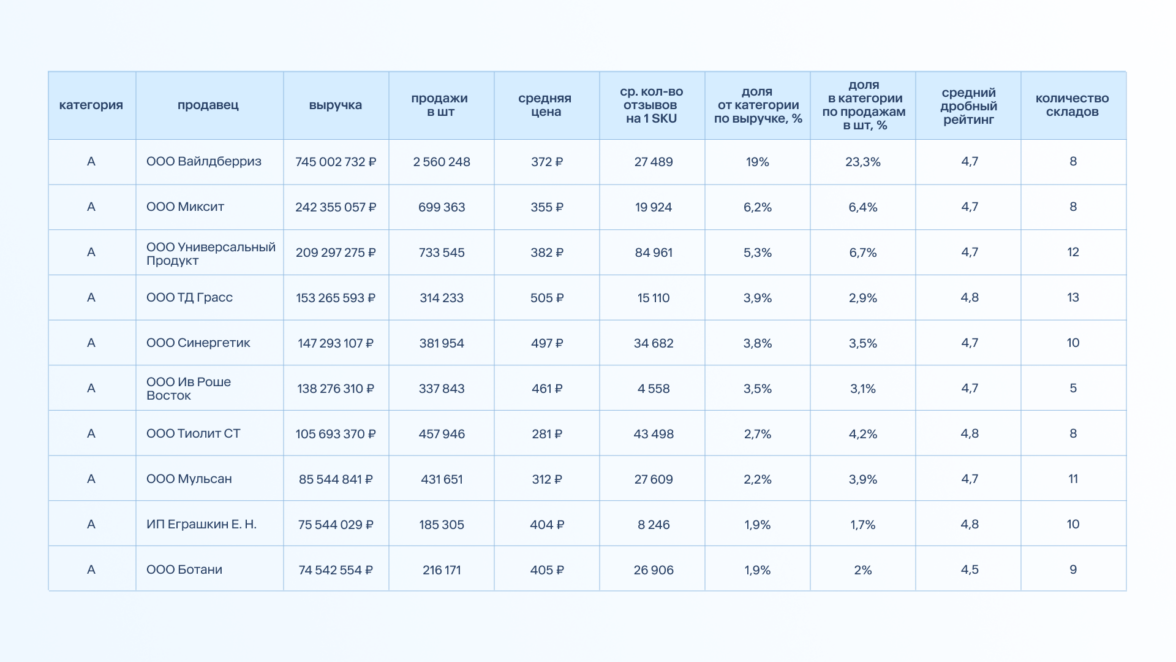Viewport: 1176px width, 662px height.
Task: Click the 'количество складов' header
Action: pos(1072,105)
